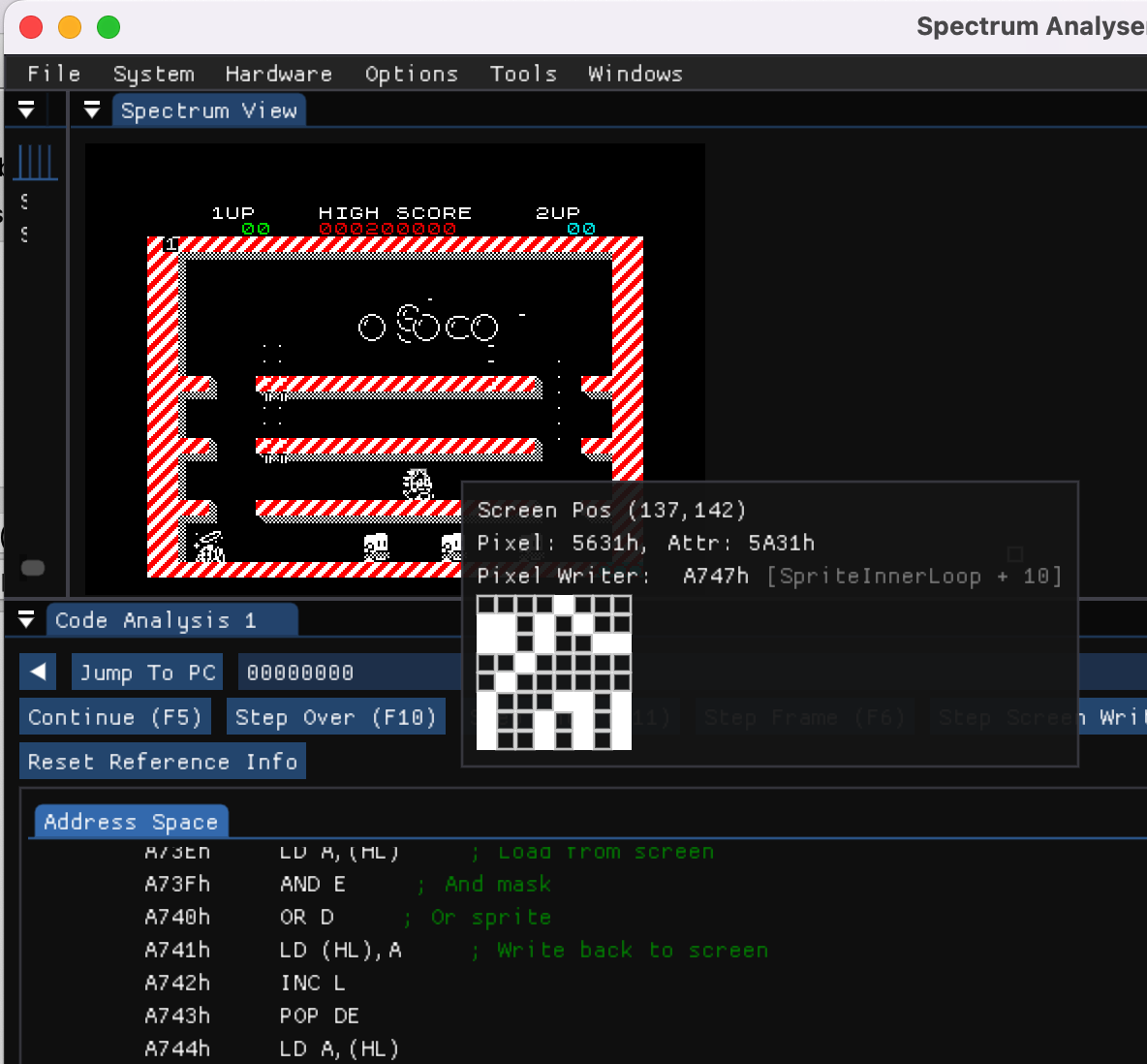1147x1064 pixels.
Task: Click the bubbles cluster in the game screen
Action: [428, 324]
